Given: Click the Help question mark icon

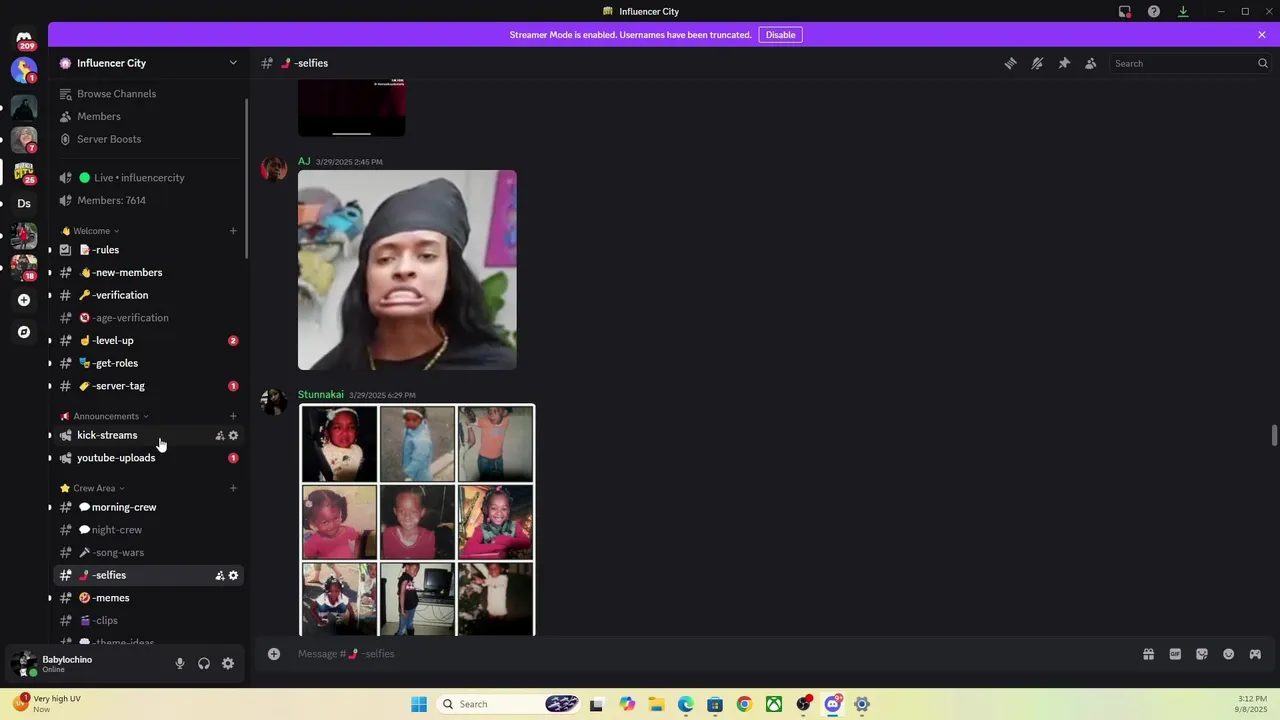Looking at the screenshot, I should (1154, 11).
